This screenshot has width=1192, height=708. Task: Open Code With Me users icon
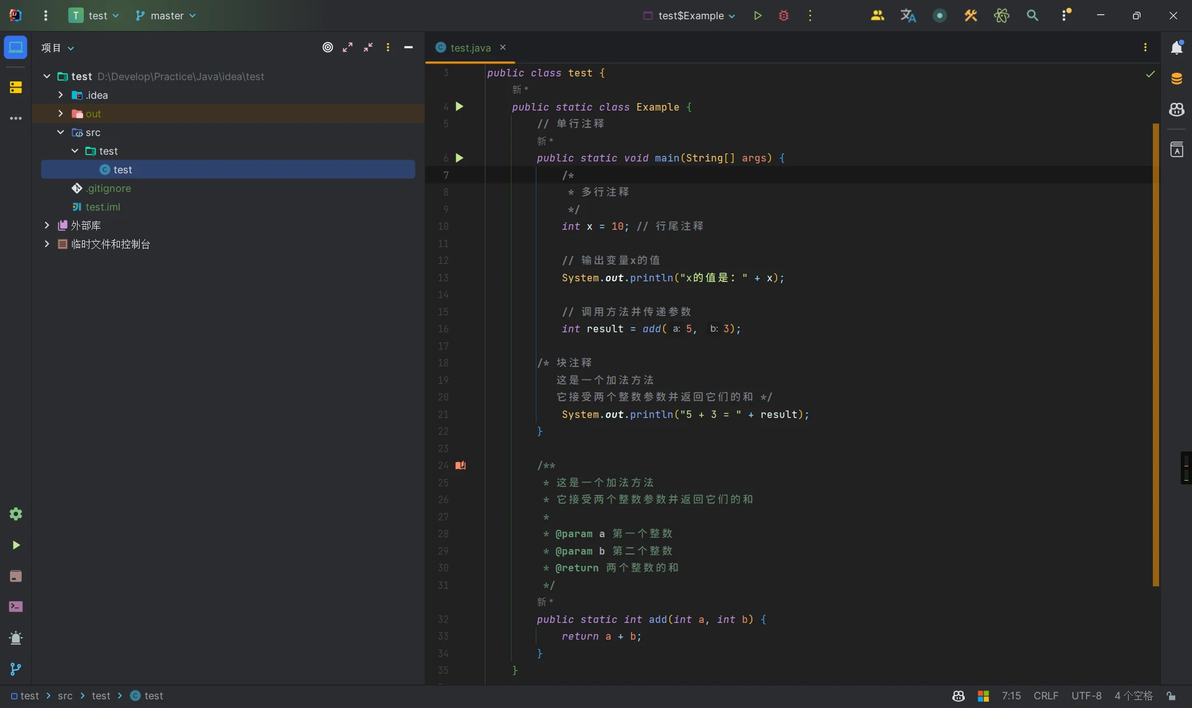pyautogui.click(x=877, y=15)
